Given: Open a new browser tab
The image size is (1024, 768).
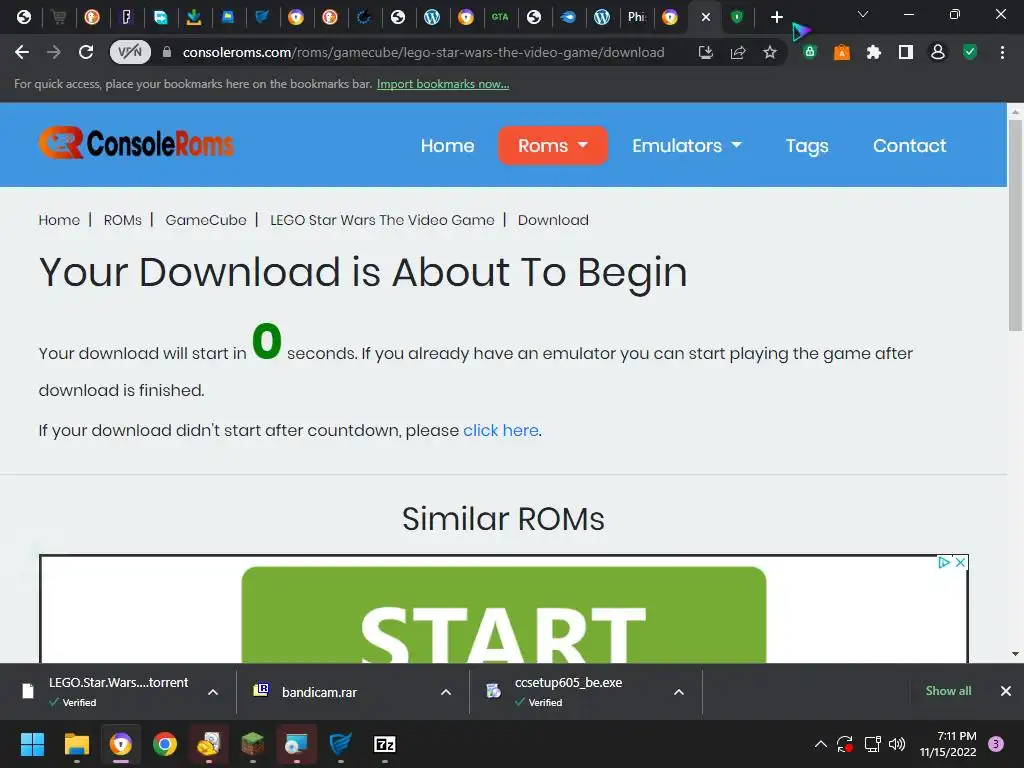Looking at the screenshot, I should point(776,17).
